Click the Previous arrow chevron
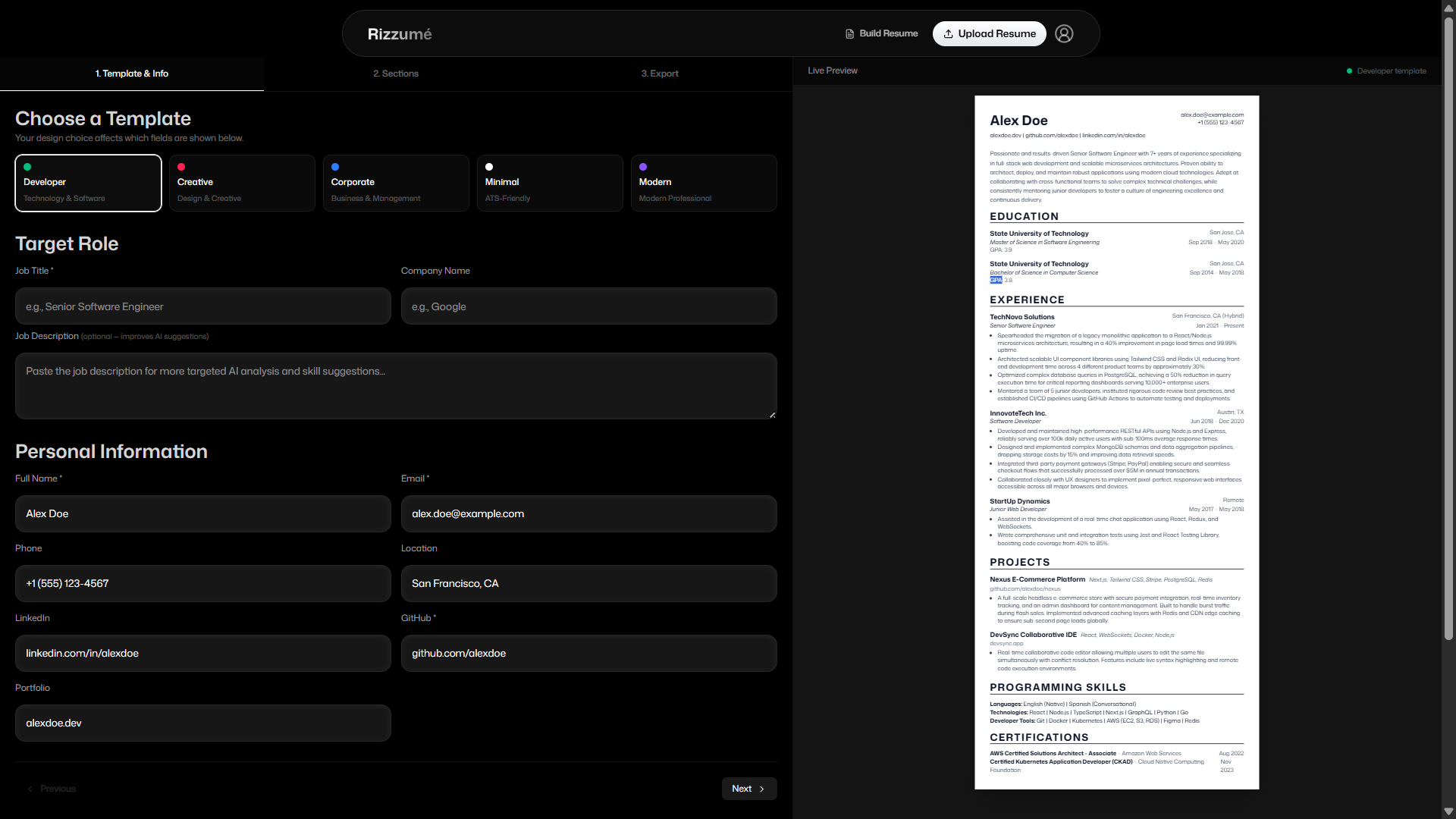 [30, 789]
